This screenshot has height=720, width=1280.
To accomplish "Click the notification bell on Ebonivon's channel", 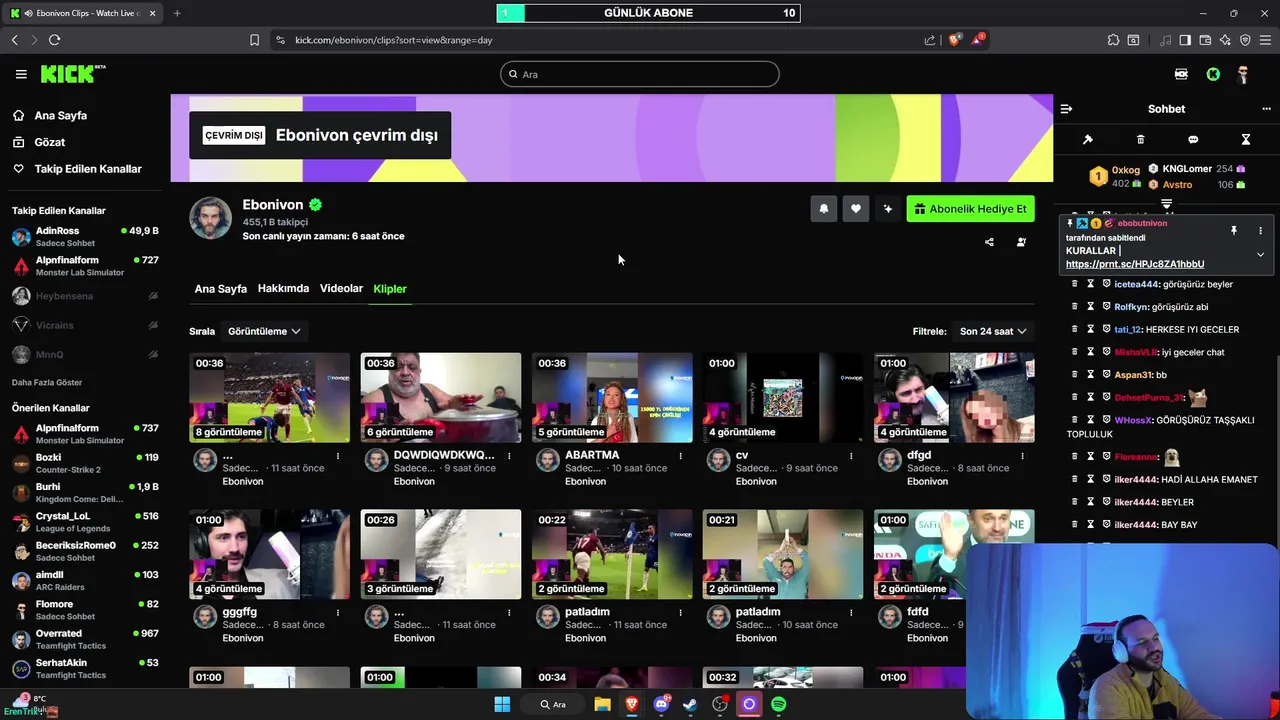I will coord(824,209).
